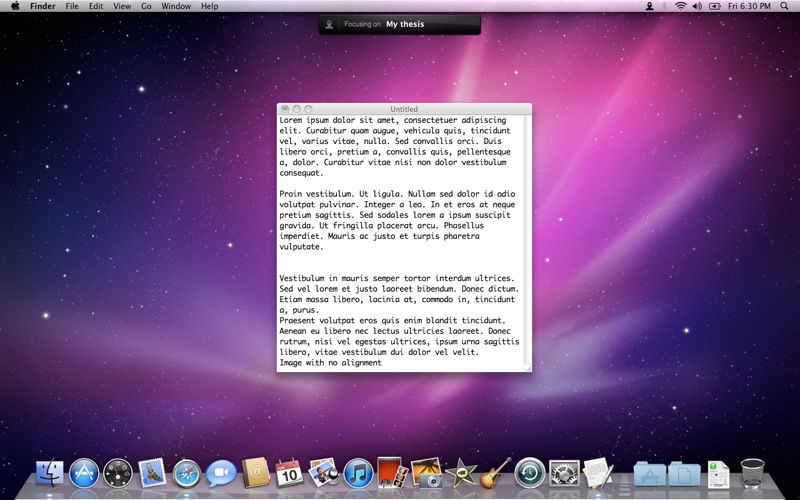Screen dimensions: 800x500
Task: Open the Finder application menu
Action: [x=43, y=6]
